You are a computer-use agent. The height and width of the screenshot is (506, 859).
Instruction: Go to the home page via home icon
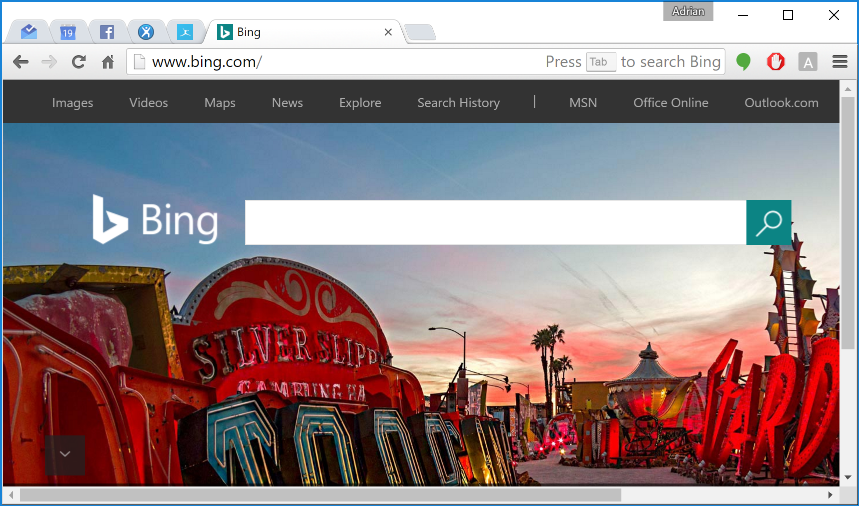(x=108, y=62)
